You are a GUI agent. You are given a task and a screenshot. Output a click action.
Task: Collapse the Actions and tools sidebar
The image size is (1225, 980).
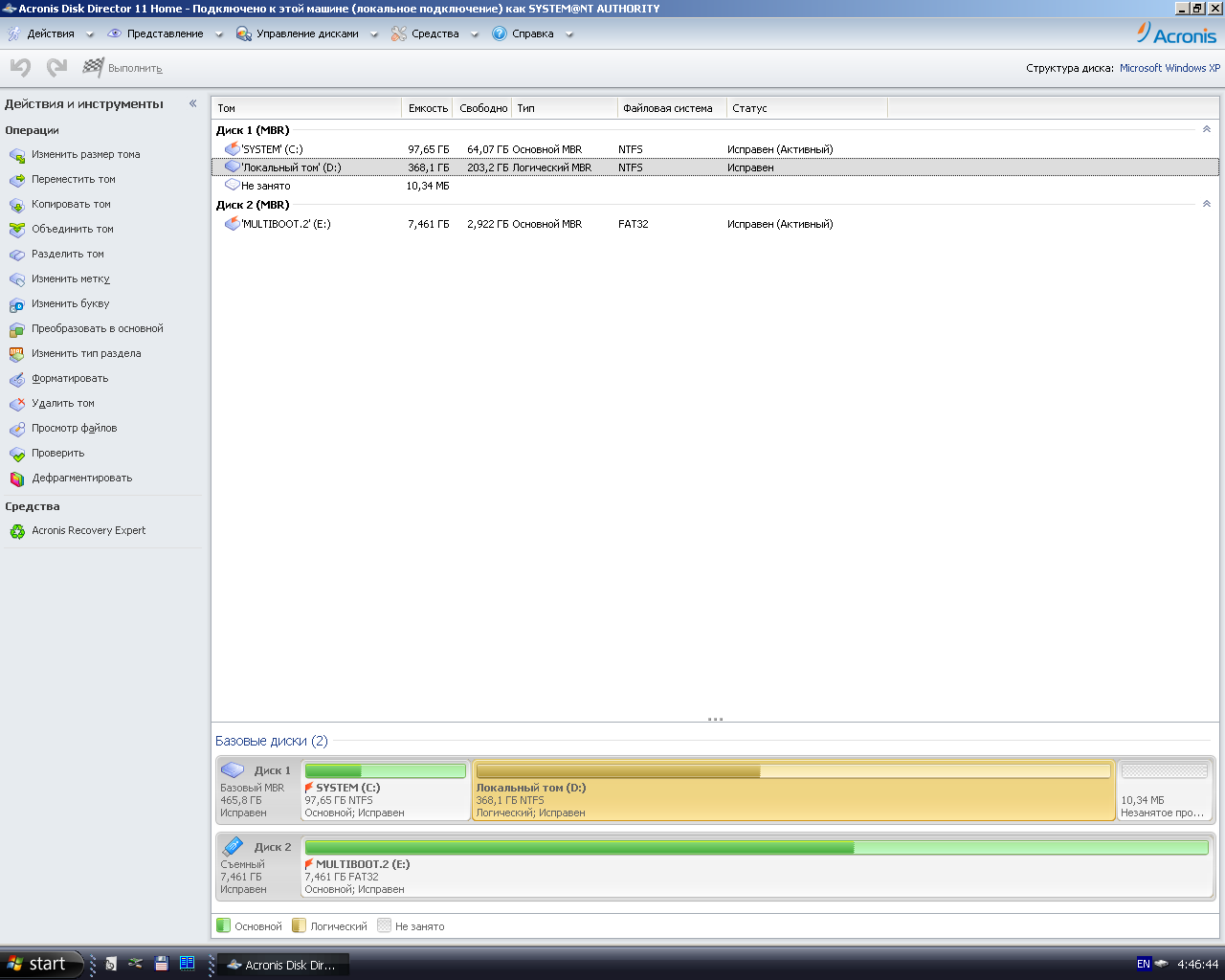pos(192,103)
